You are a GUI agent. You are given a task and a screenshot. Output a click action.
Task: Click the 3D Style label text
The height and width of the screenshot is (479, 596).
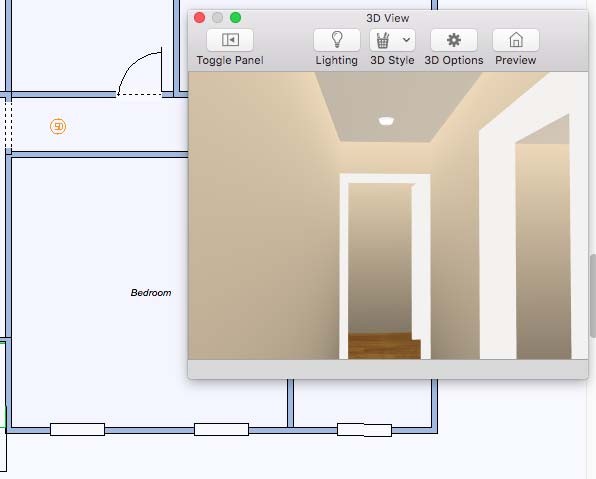(392, 60)
